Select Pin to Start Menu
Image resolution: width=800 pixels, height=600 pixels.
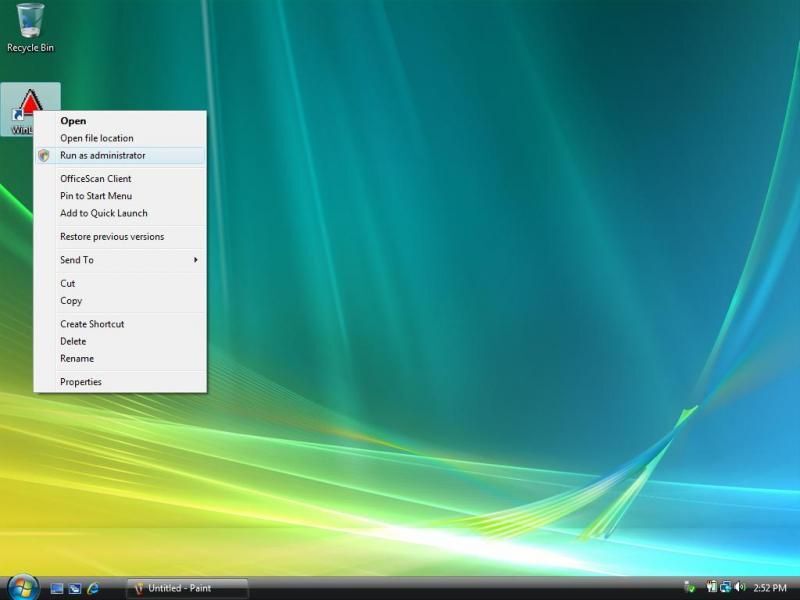click(95, 196)
